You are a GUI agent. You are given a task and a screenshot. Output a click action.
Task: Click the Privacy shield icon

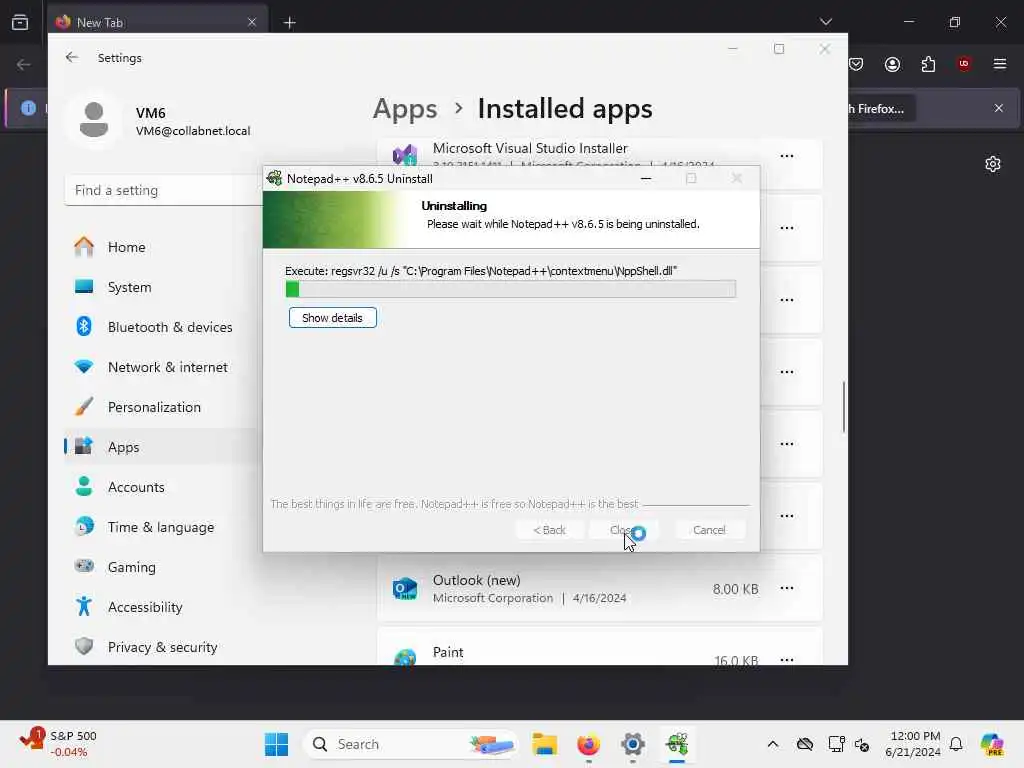84,646
